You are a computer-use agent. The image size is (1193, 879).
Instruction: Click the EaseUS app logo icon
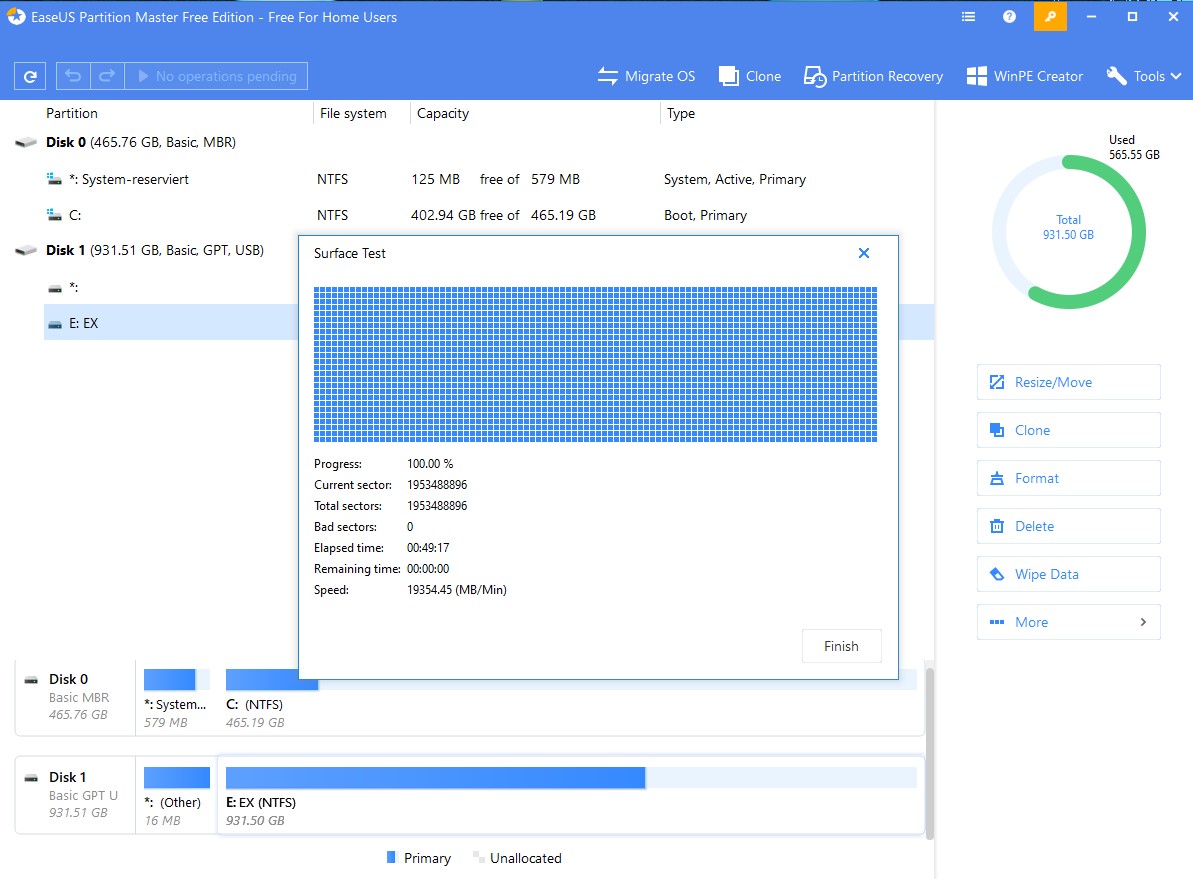[x=16, y=16]
